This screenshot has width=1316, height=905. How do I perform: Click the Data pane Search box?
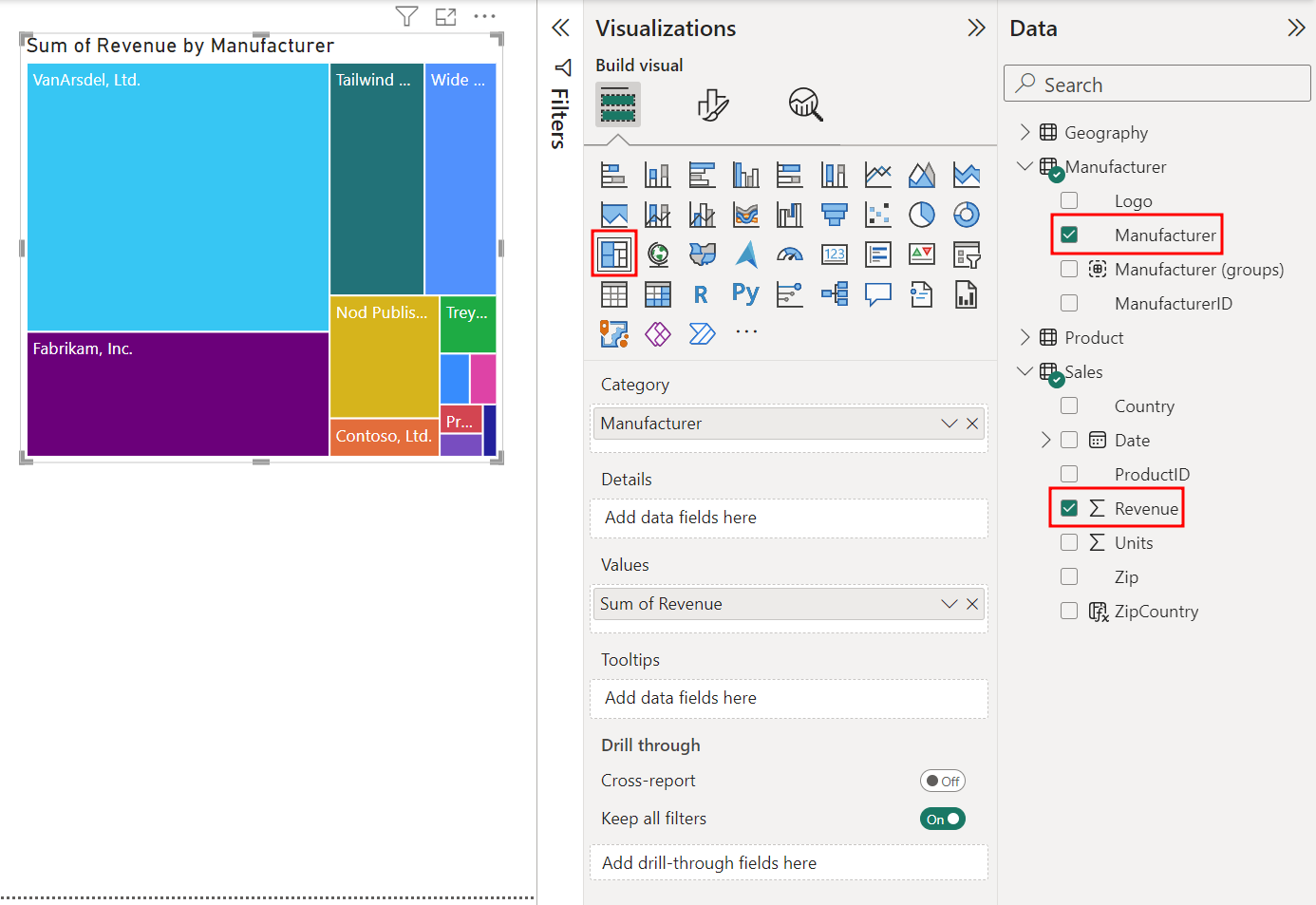click(1156, 84)
